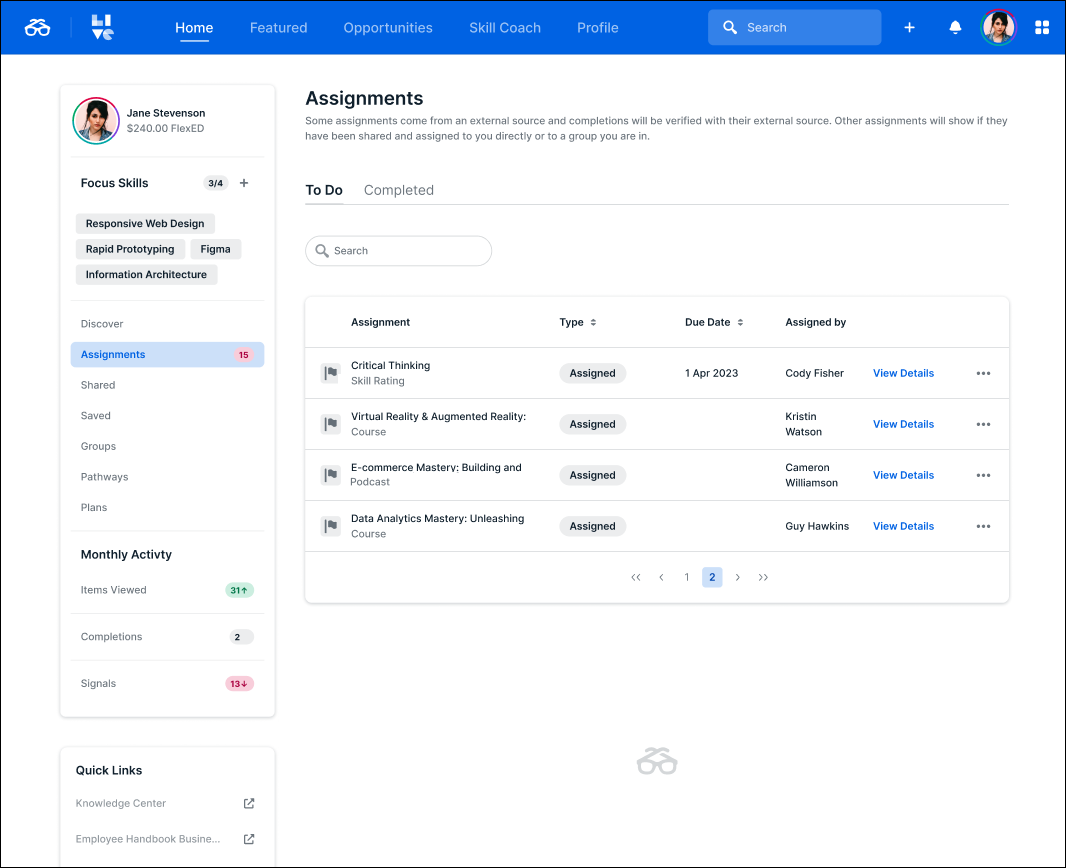Open the Skill Coach menu item
The height and width of the screenshot is (868, 1066).
click(505, 27)
